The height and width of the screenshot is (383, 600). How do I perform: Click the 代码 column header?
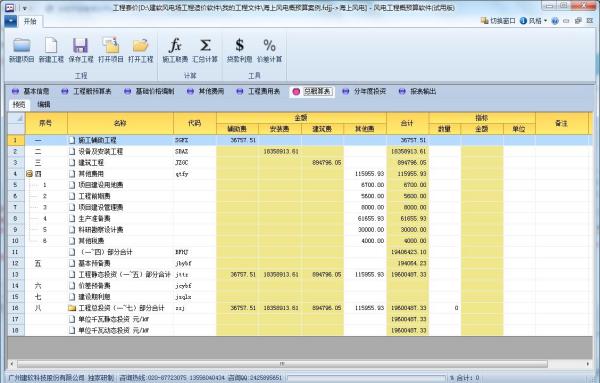[x=195, y=123]
